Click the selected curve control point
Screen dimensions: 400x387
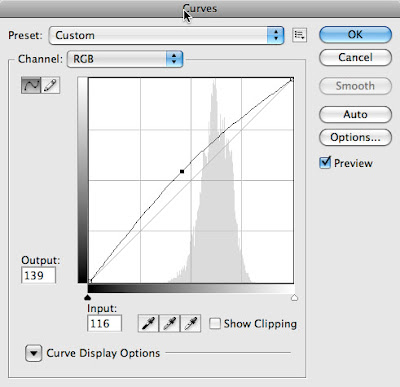click(x=182, y=171)
